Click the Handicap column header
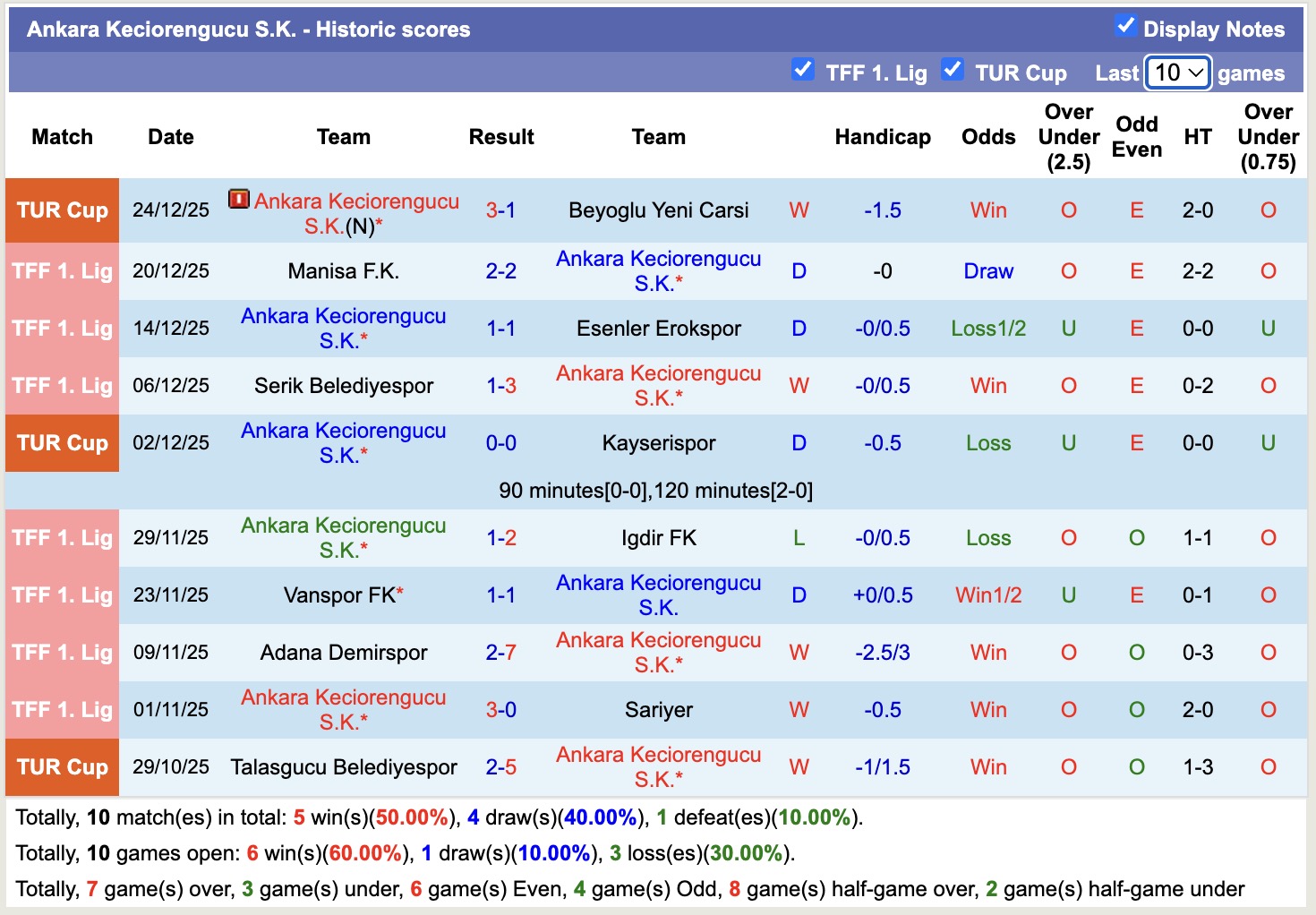The width and height of the screenshot is (1316, 915). coord(882,137)
